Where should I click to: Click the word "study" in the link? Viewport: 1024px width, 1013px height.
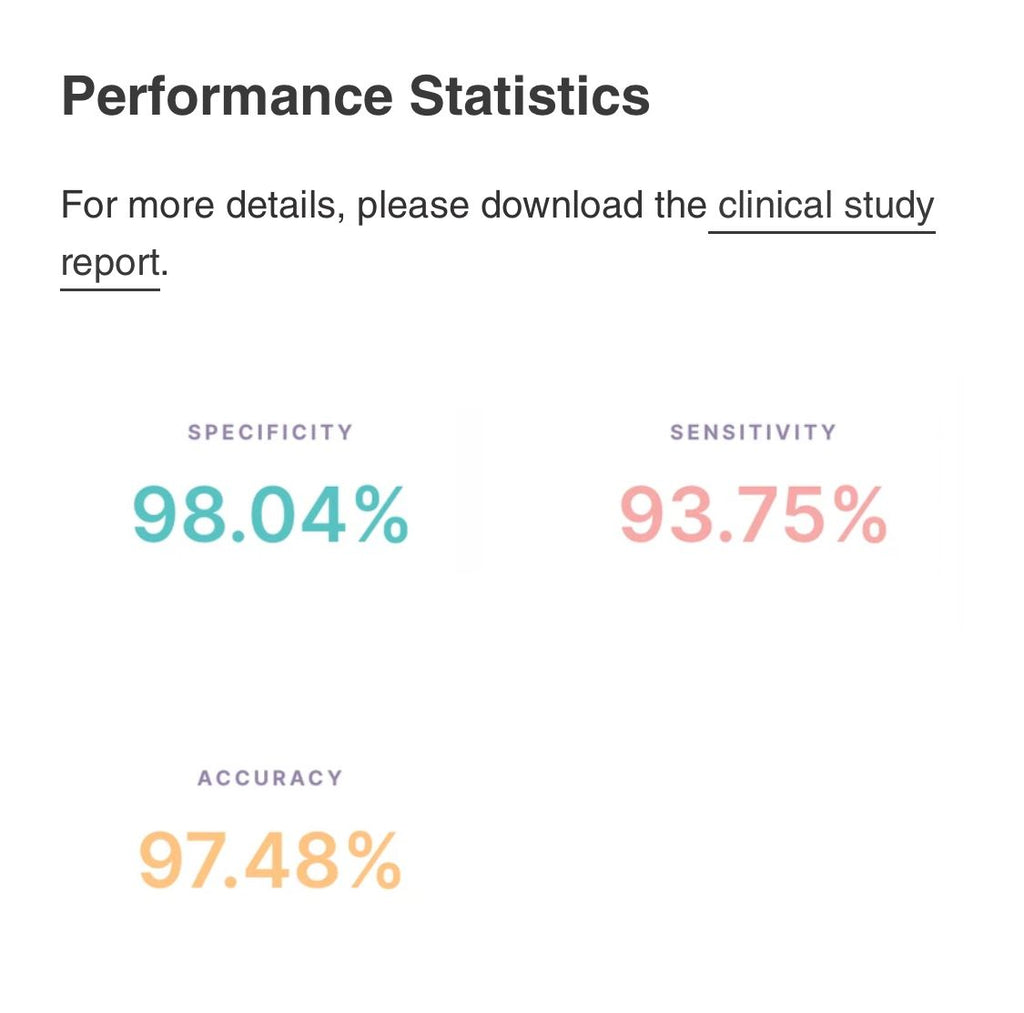(x=889, y=206)
